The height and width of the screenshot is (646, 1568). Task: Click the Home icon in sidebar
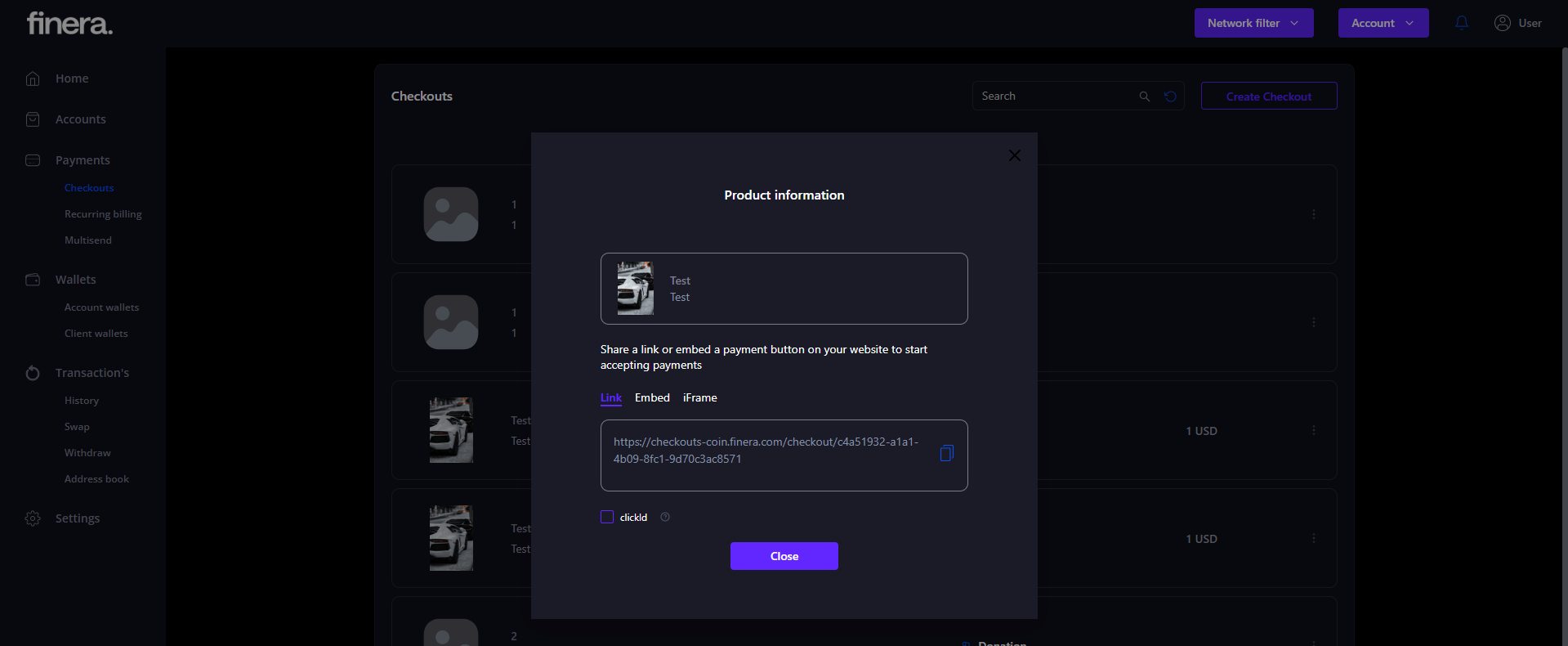click(x=33, y=79)
